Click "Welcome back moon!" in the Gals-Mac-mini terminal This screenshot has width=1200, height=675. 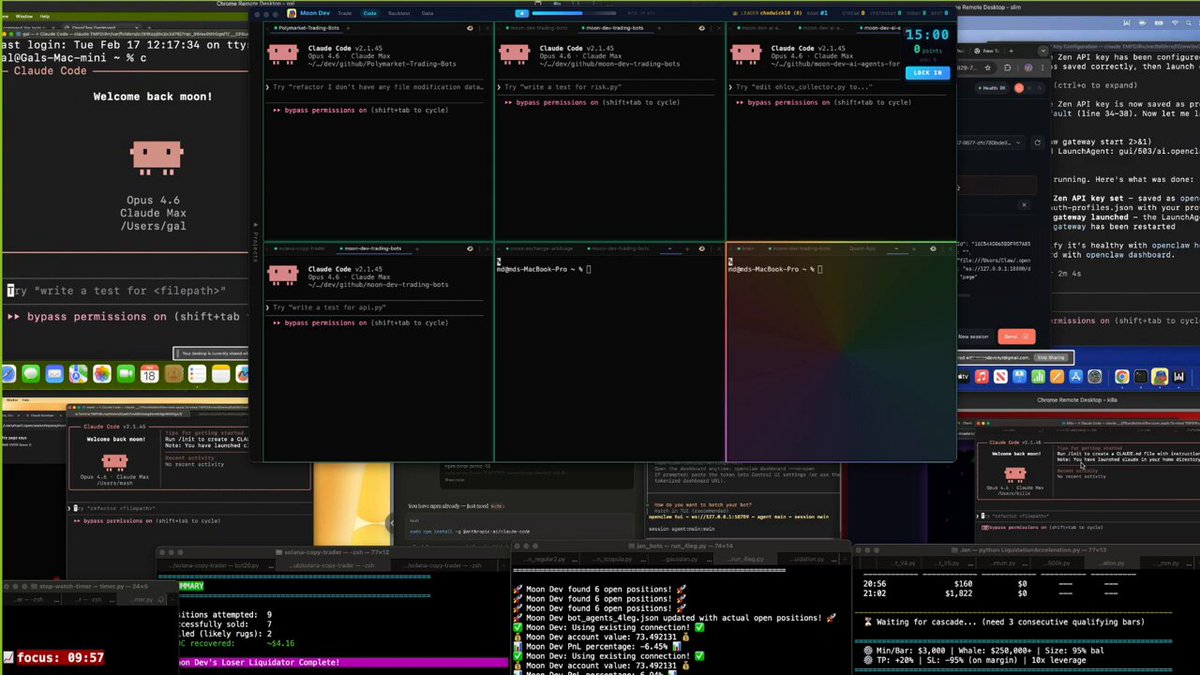[153, 97]
